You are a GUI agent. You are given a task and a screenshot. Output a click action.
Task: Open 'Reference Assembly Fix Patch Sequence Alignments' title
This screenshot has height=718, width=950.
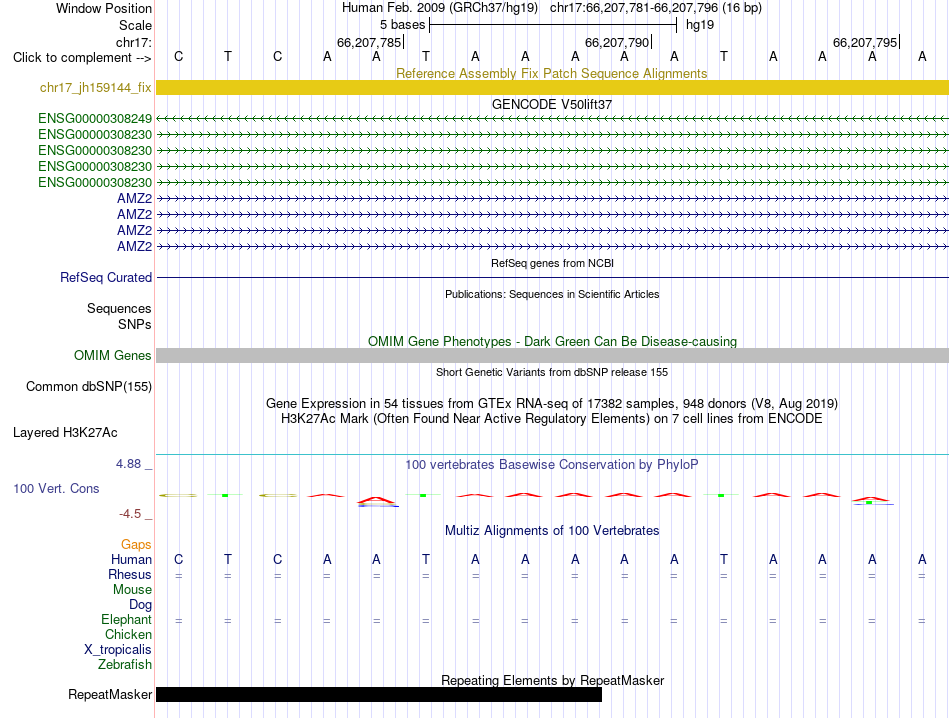[551, 73]
